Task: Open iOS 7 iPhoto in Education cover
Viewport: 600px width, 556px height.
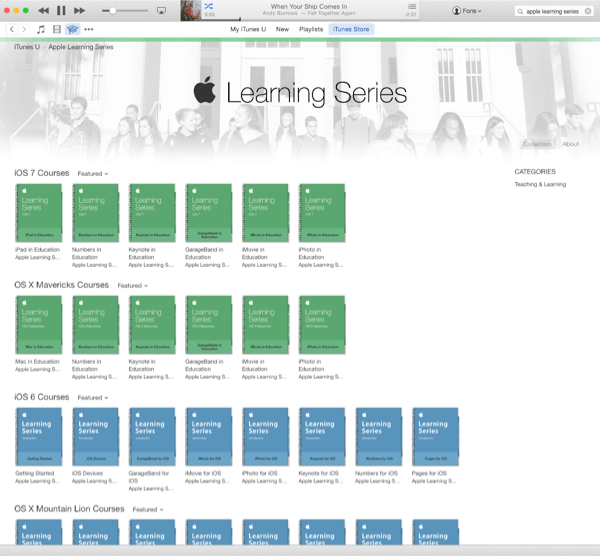Action: [322, 213]
